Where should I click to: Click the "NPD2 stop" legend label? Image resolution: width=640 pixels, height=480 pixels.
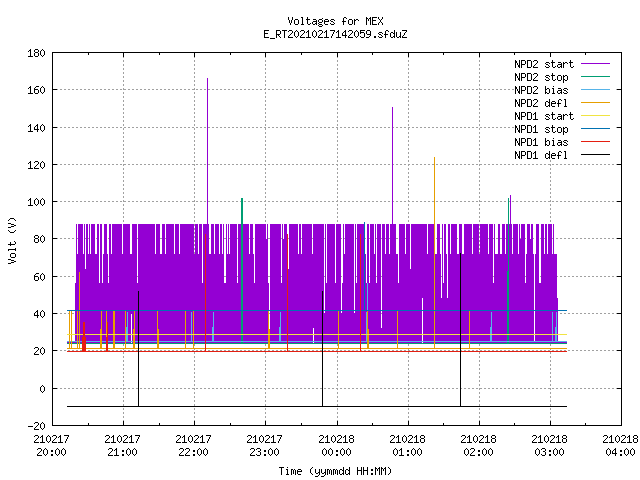click(x=541, y=77)
